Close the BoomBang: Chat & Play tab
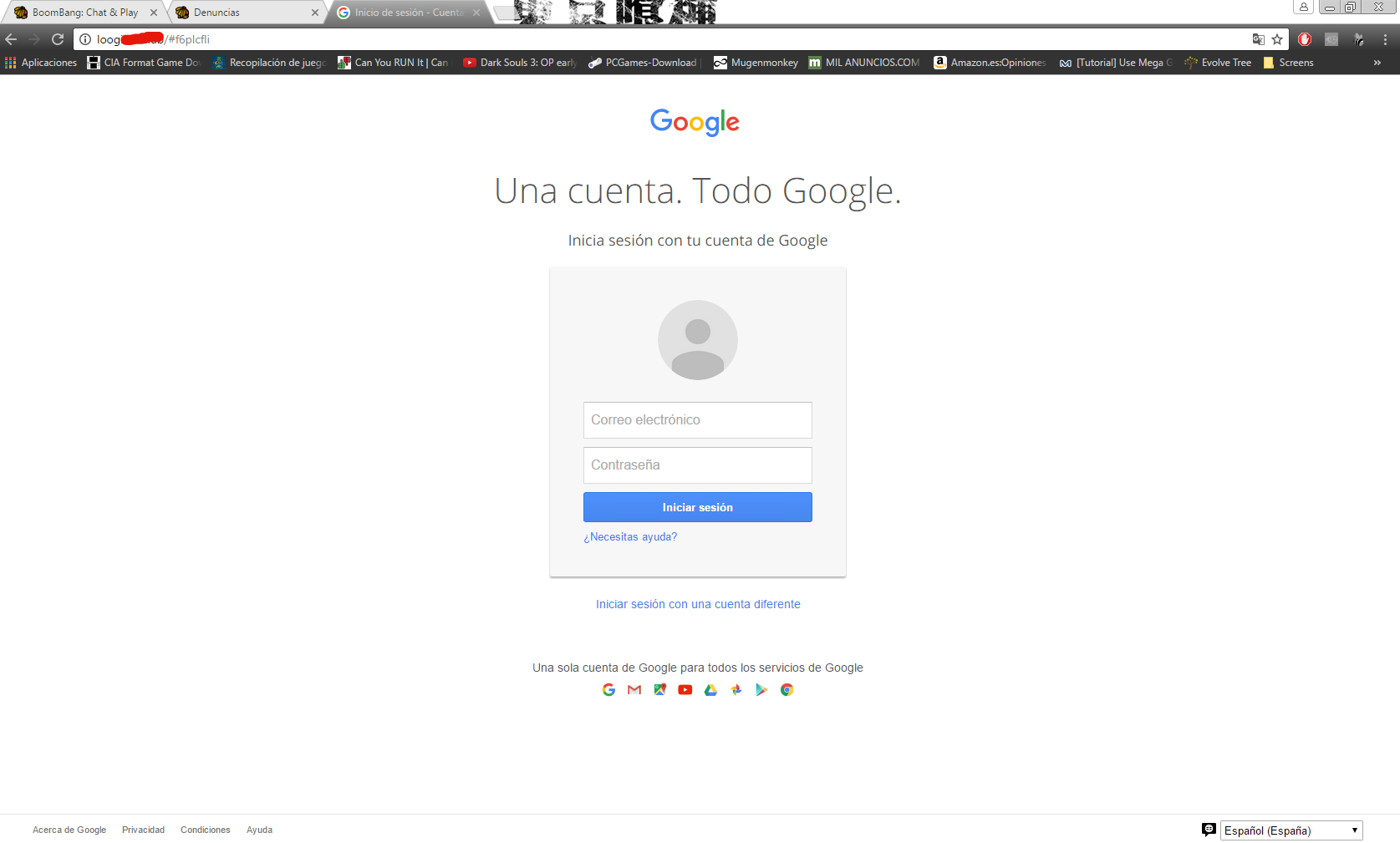Viewport: 1400px width, 843px height. click(154, 13)
